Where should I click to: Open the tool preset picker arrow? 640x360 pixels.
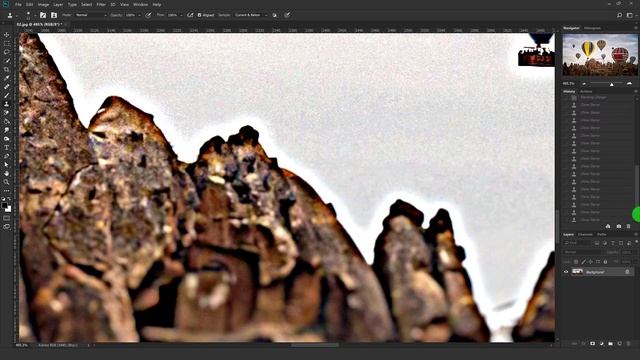click(x=17, y=15)
